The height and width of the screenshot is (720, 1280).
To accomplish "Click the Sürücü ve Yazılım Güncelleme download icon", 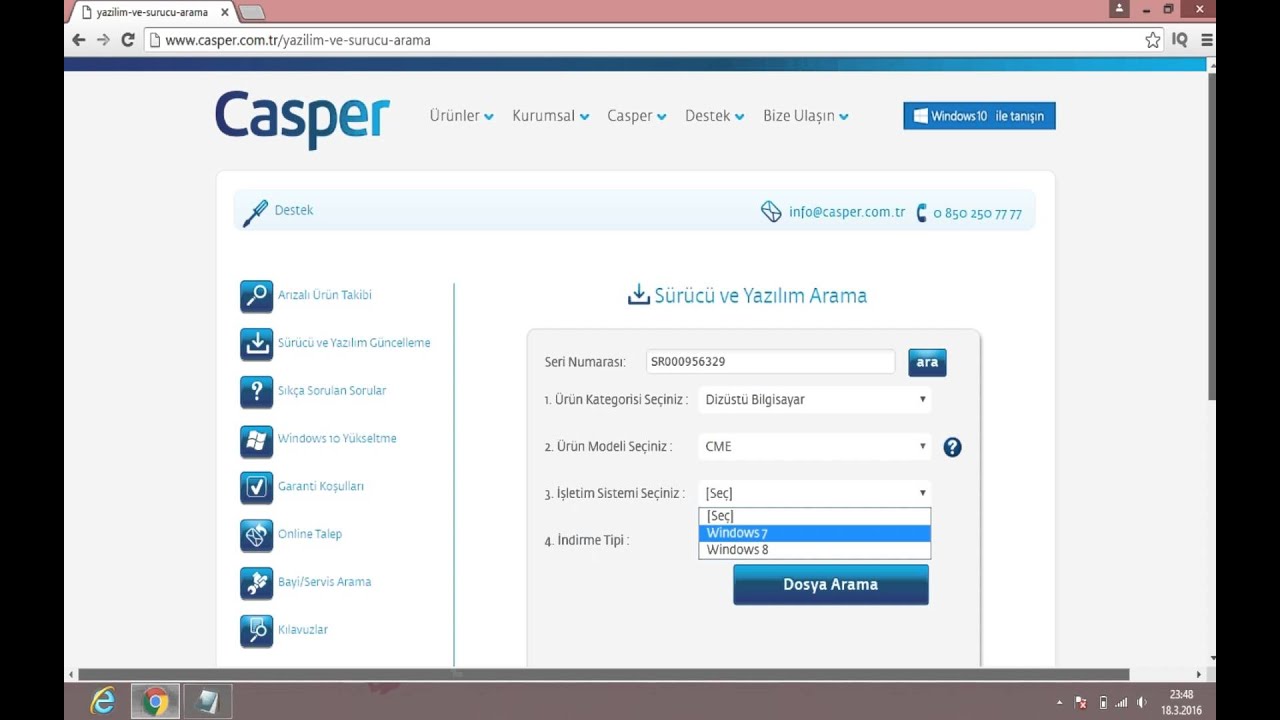I will coord(257,344).
